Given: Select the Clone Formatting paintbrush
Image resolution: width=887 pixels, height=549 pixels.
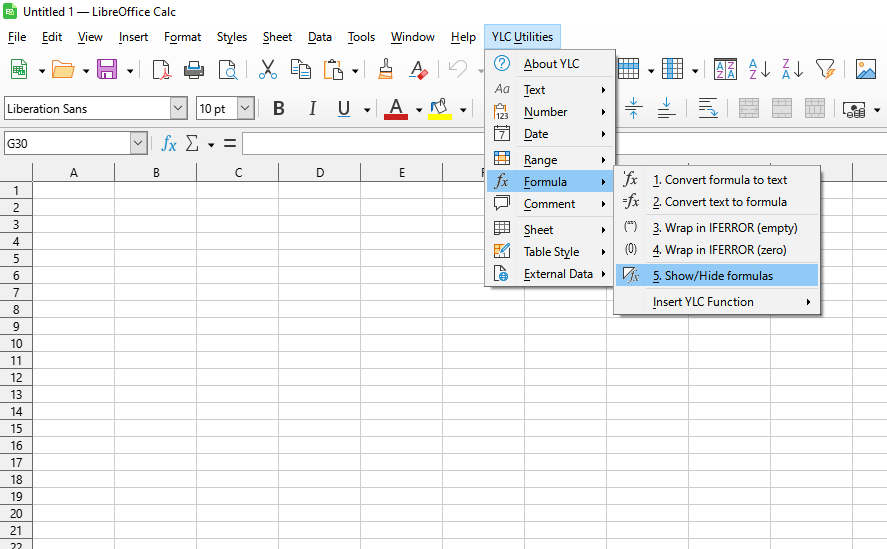Looking at the screenshot, I should (x=385, y=69).
